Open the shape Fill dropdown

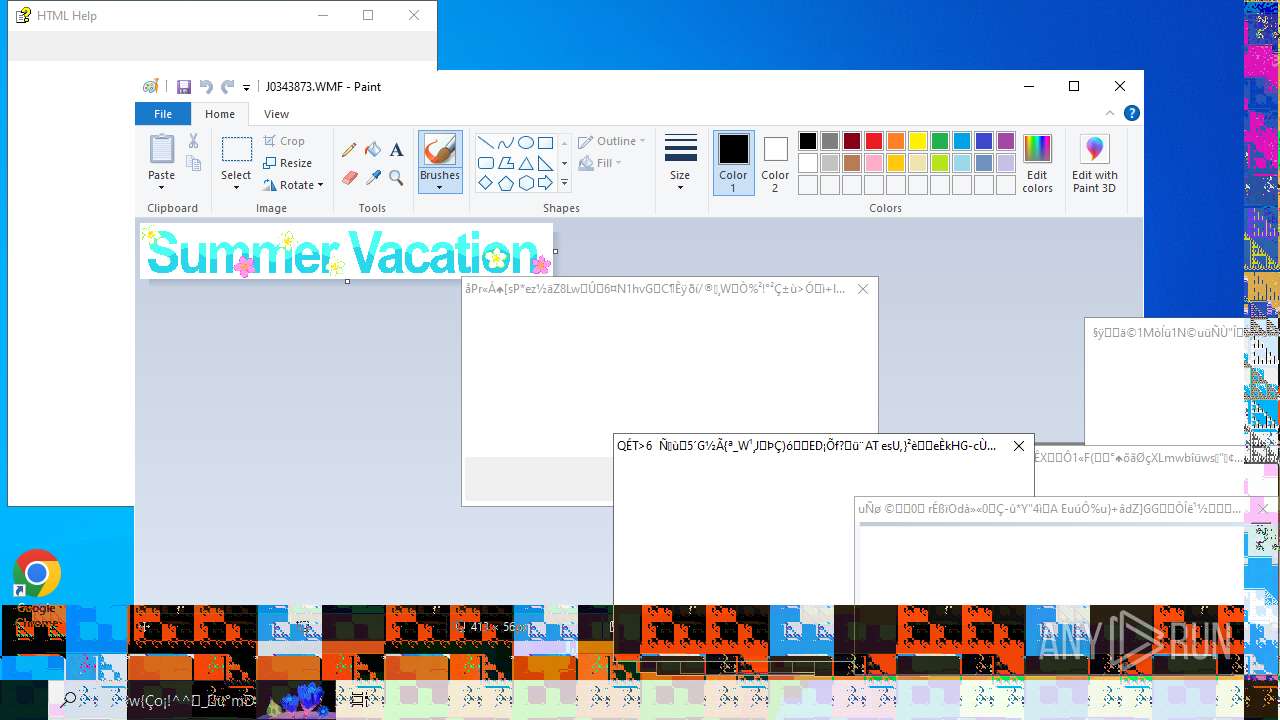600,163
